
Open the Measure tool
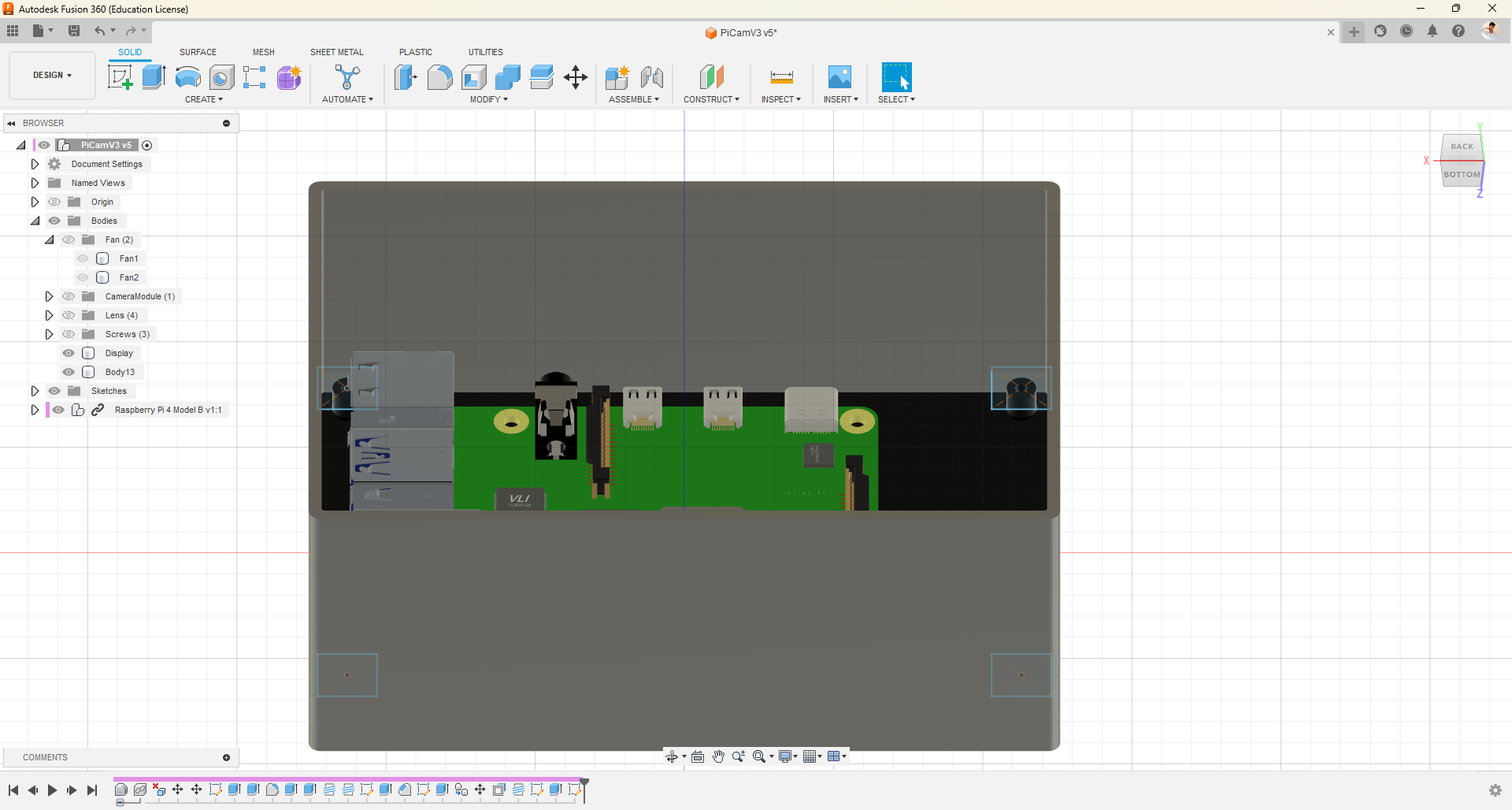click(781, 77)
